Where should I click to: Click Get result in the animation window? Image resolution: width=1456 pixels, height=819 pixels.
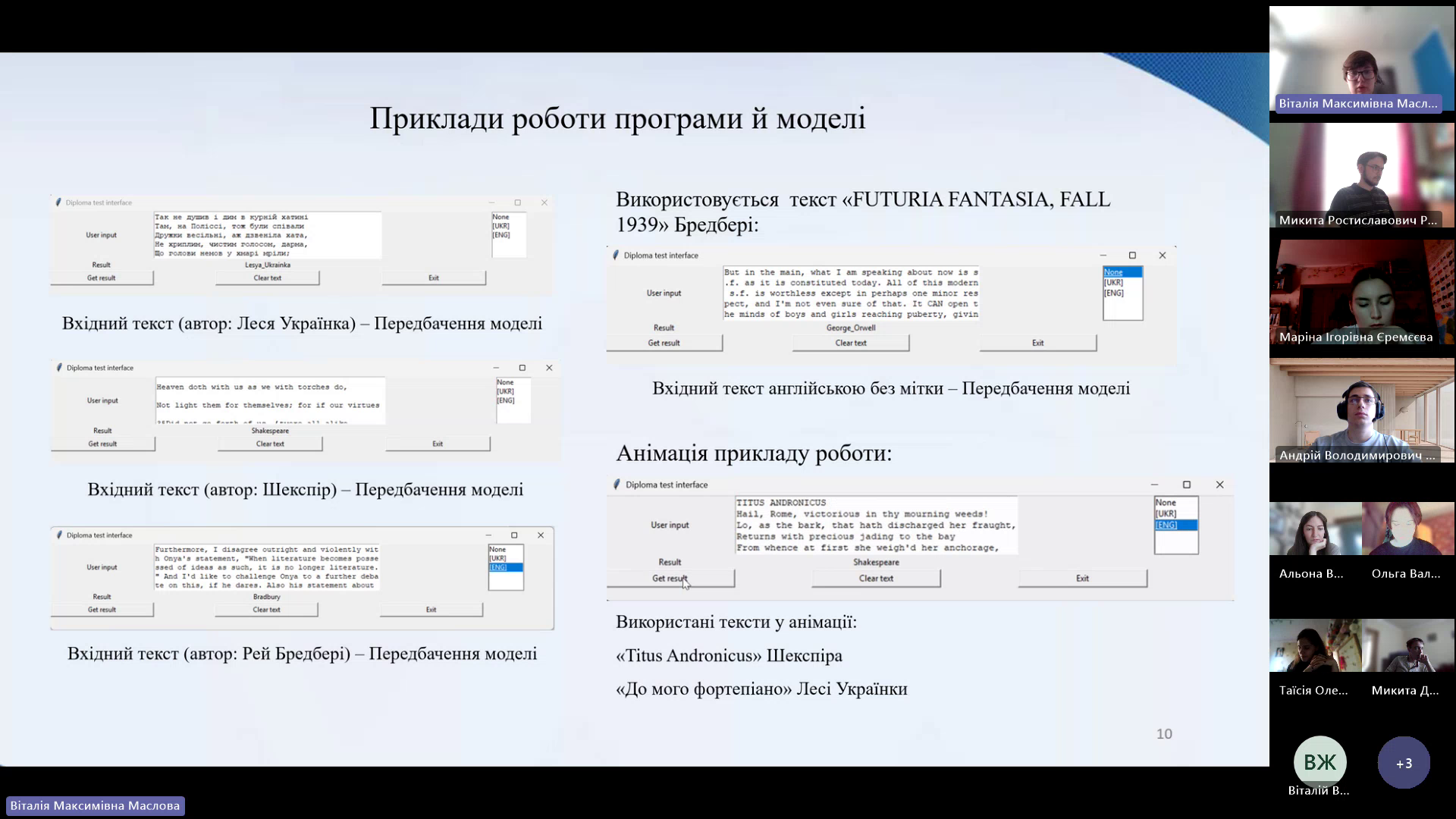670,579
